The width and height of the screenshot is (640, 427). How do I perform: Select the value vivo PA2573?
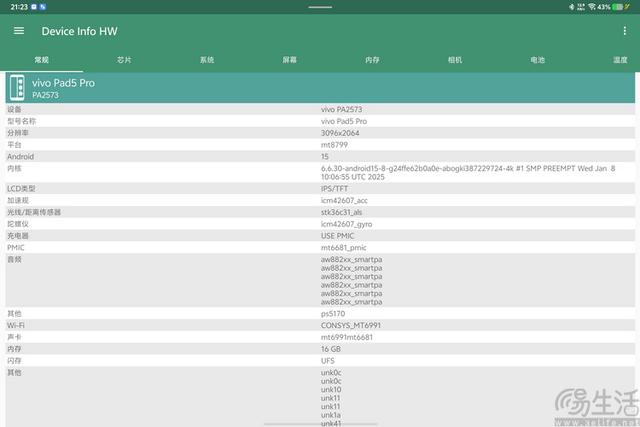click(341, 109)
